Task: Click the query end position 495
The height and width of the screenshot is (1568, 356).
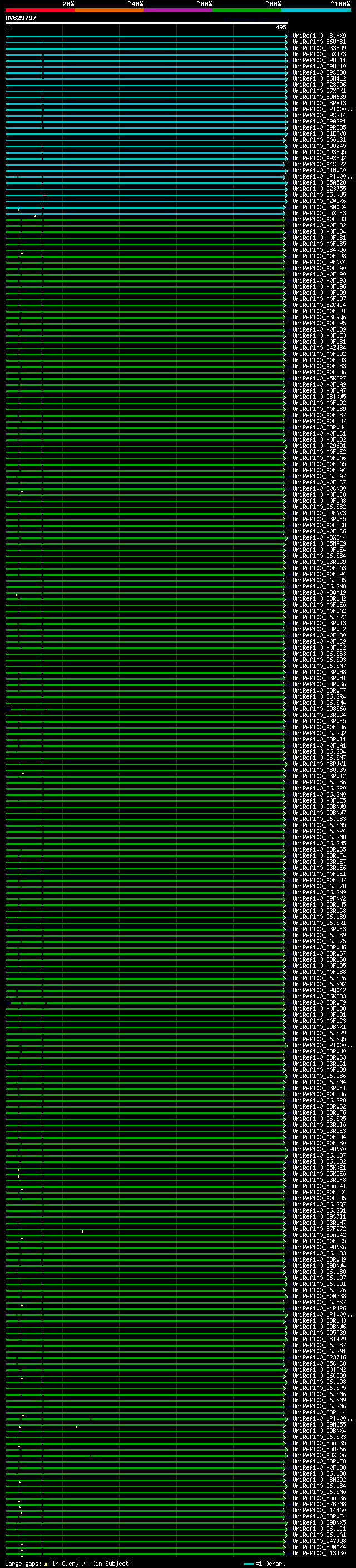Action: tap(280, 27)
